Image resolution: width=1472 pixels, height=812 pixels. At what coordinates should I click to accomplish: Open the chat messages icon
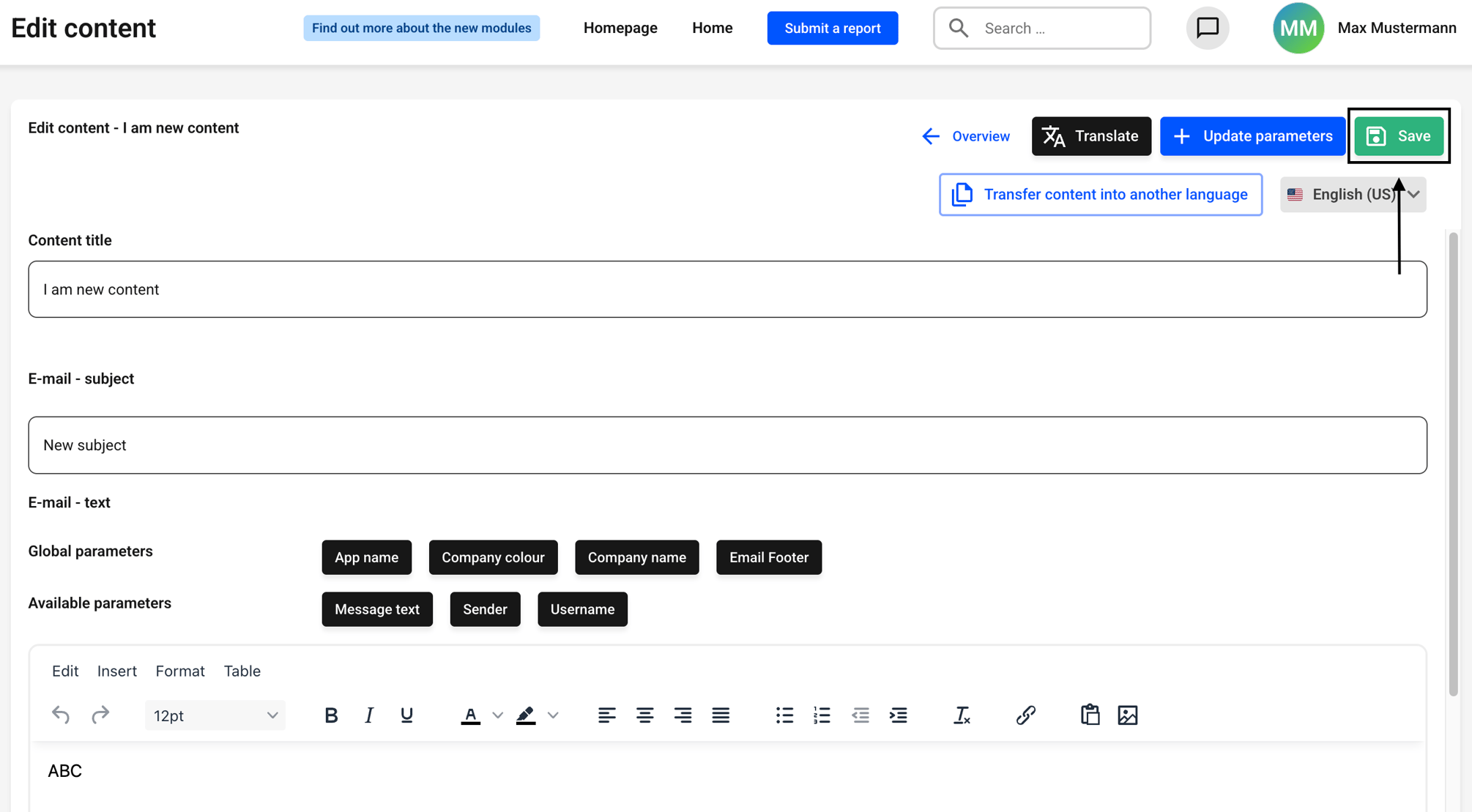click(1208, 28)
